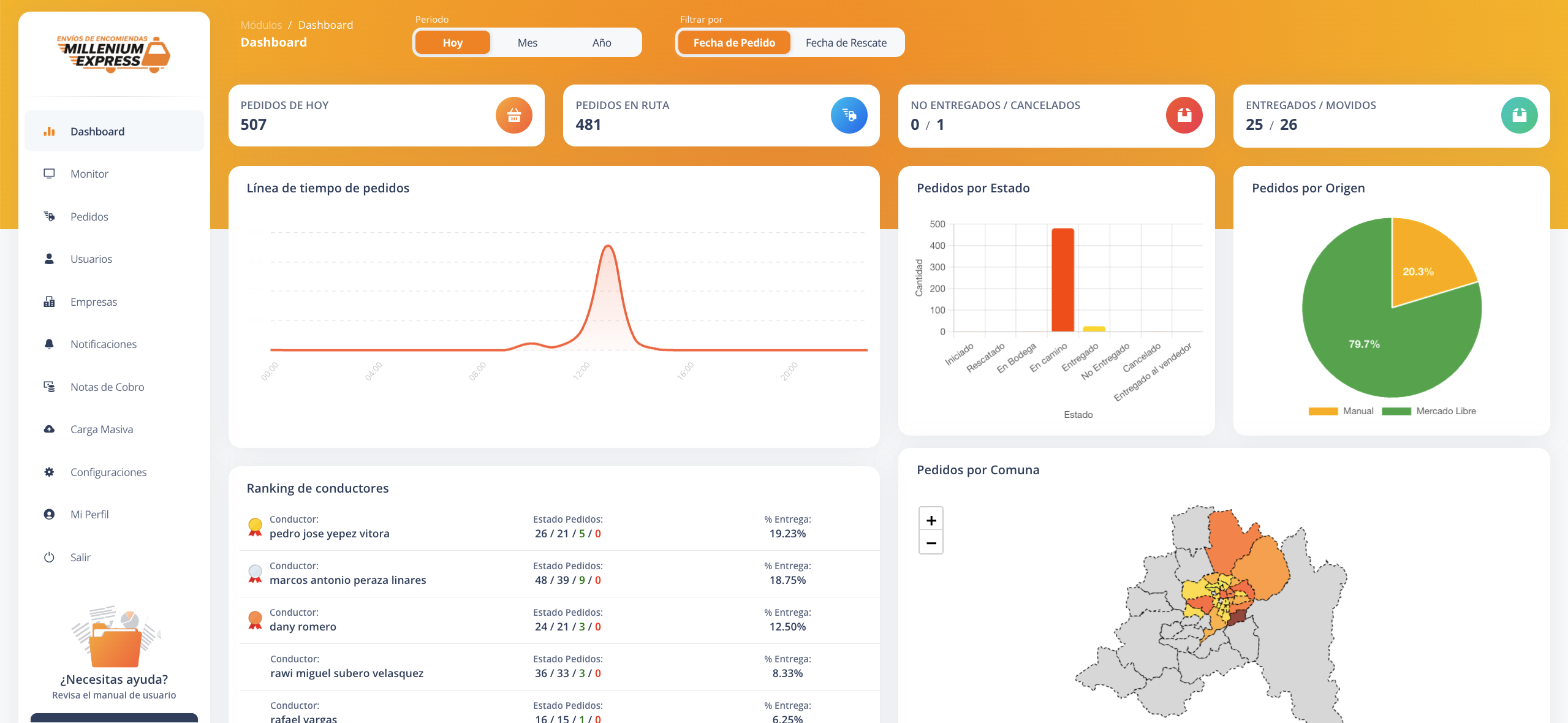Click the orange En camino bar
This screenshot has width=1568, height=723.
(x=1063, y=280)
